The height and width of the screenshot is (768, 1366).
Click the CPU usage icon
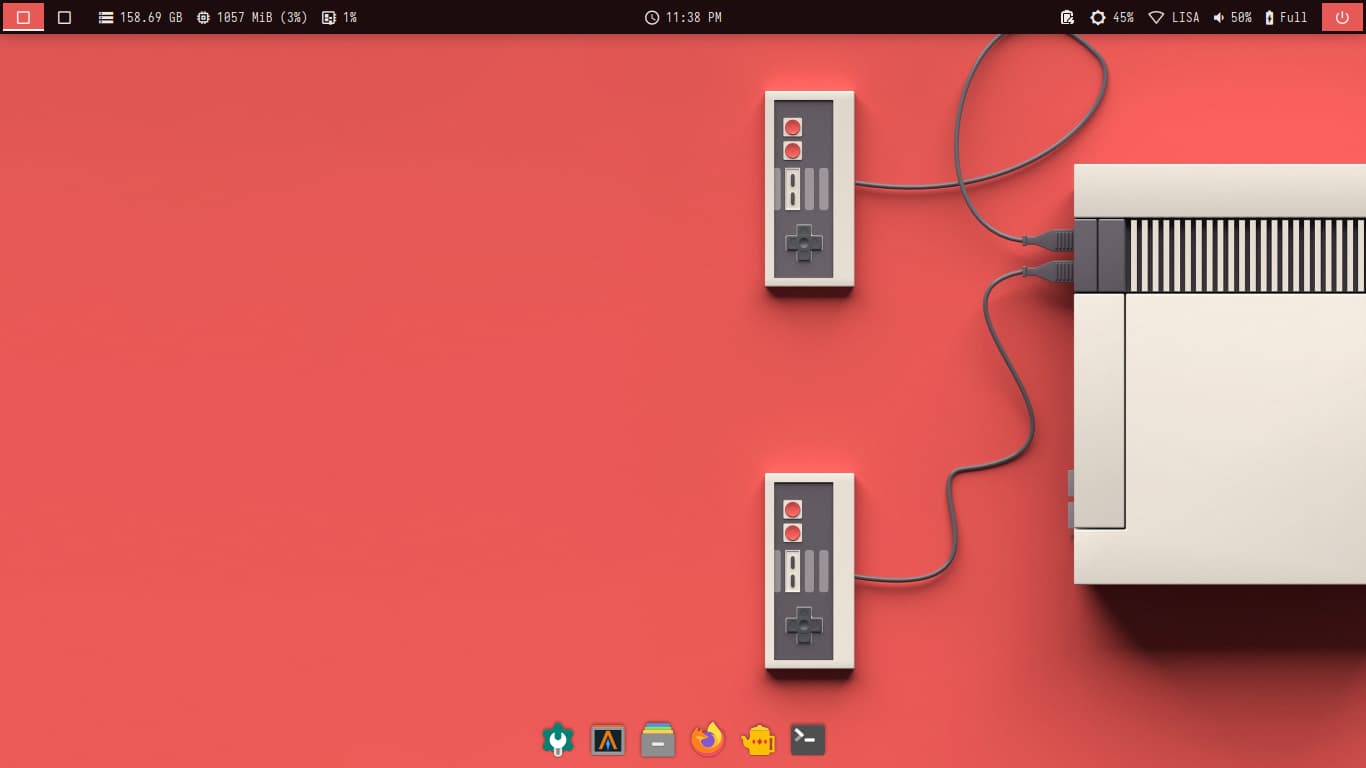click(x=329, y=18)
